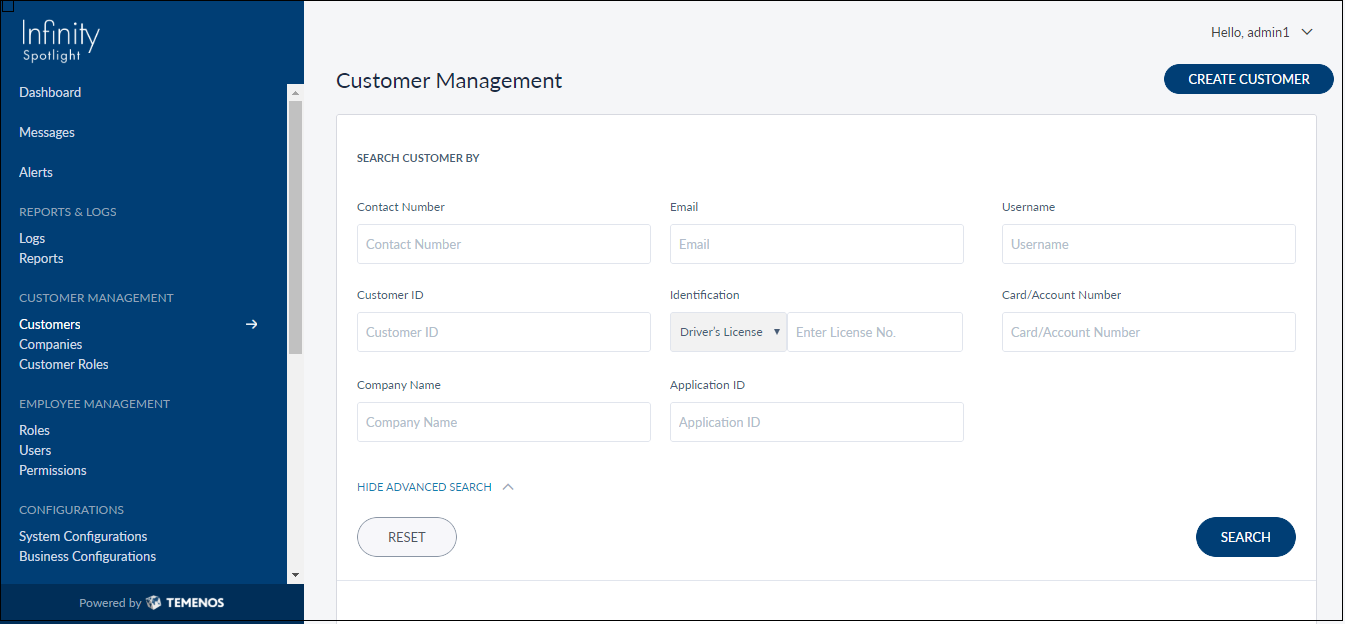Focus the Contact Number input field
This screenshot has height=624, width=1345.
point(503,244)
